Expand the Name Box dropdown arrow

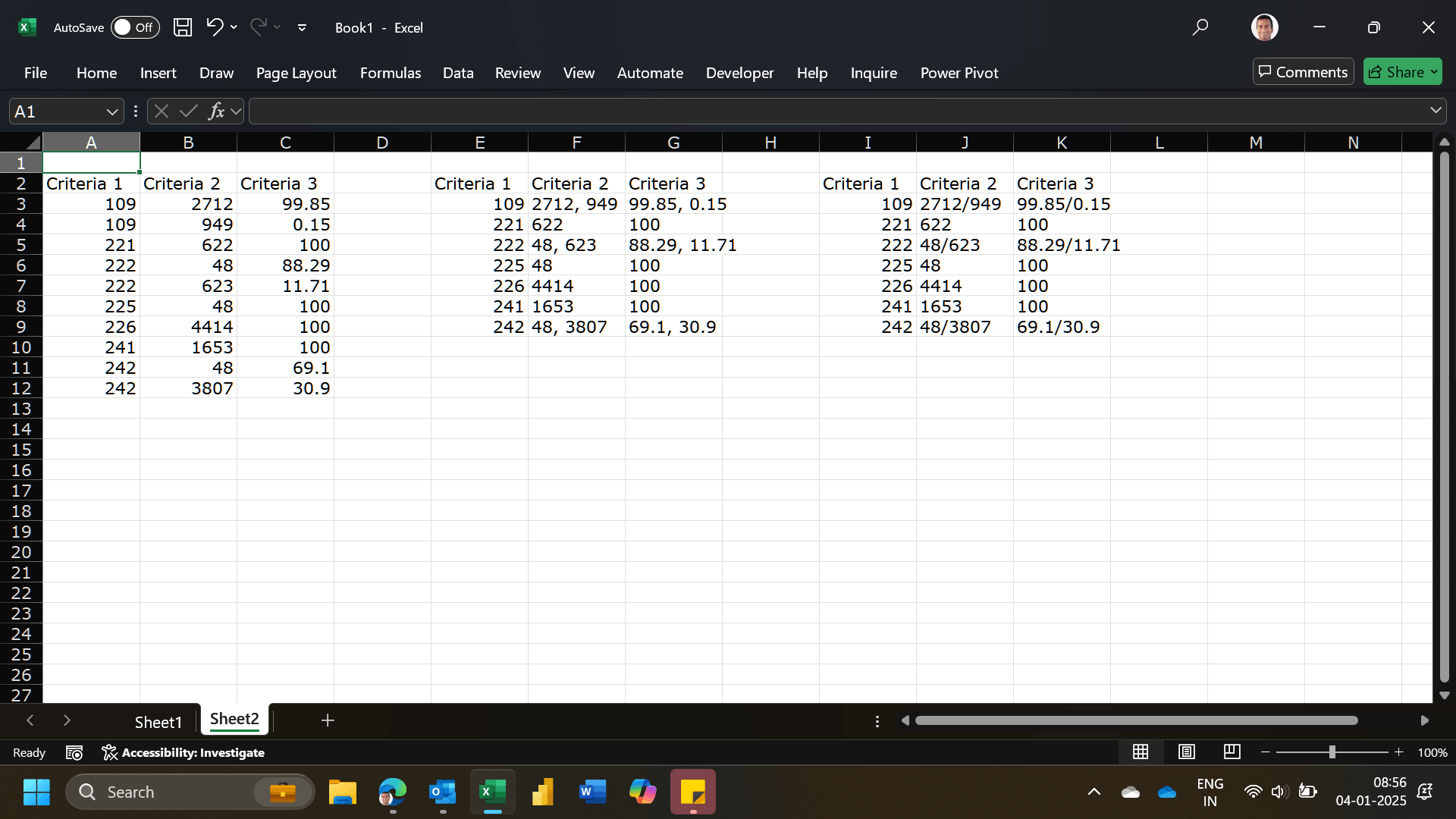coord(112,112)
